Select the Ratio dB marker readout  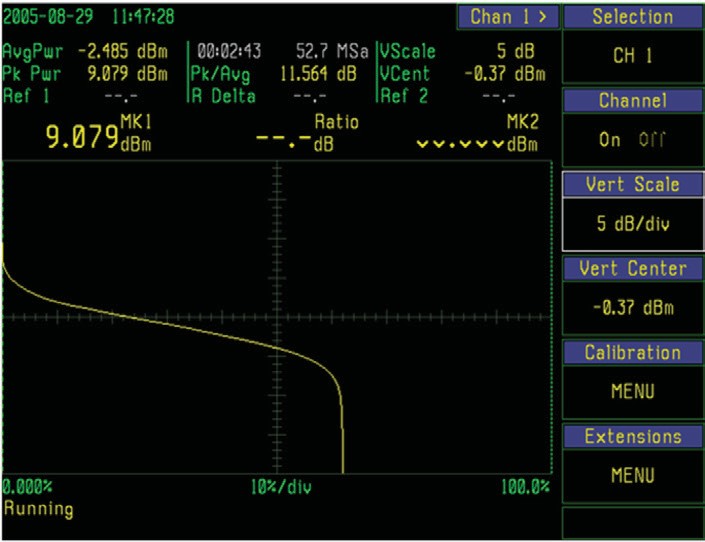click(x=308, y=133)
